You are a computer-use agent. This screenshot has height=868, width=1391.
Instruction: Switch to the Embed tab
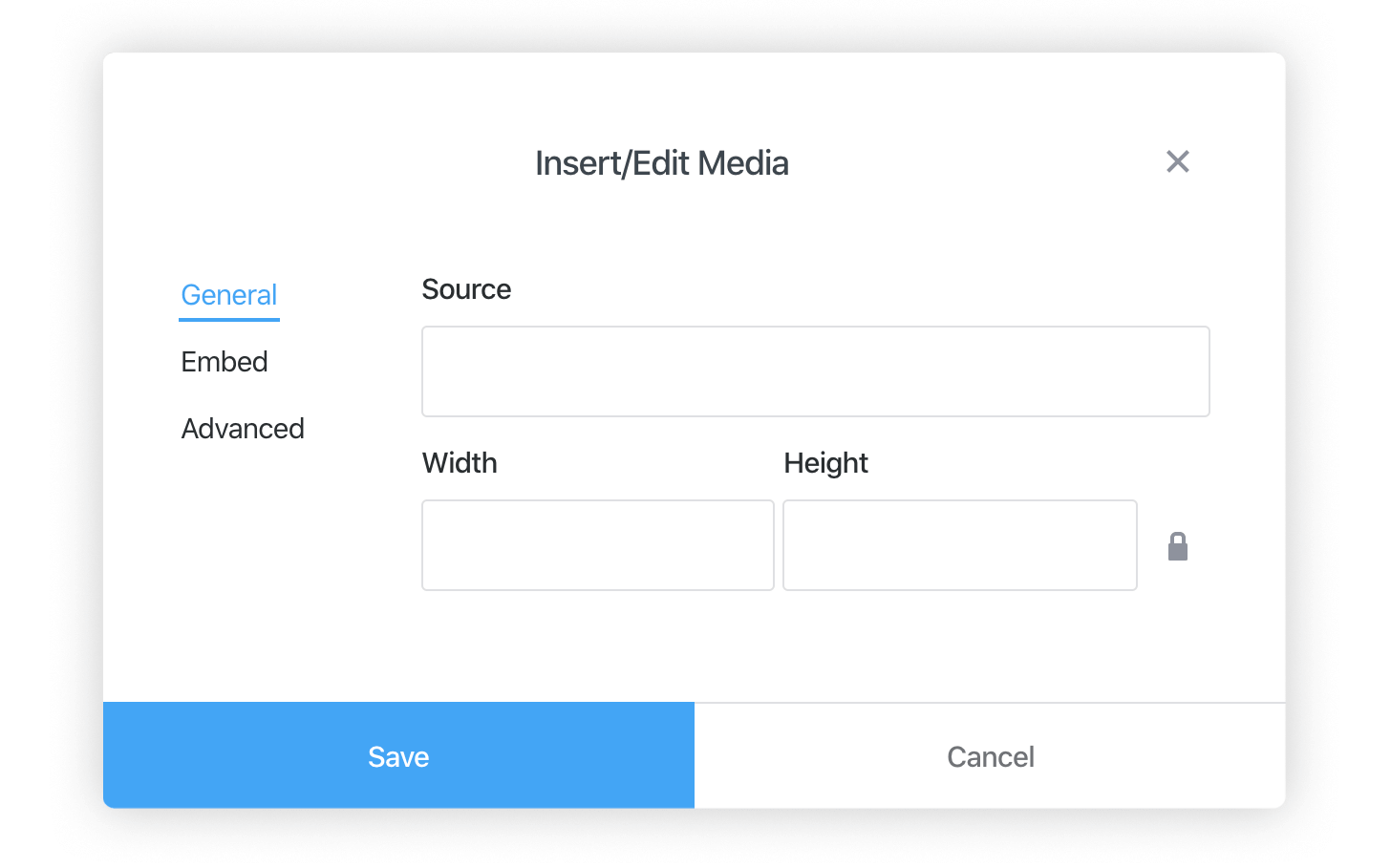tap(224, 361)
